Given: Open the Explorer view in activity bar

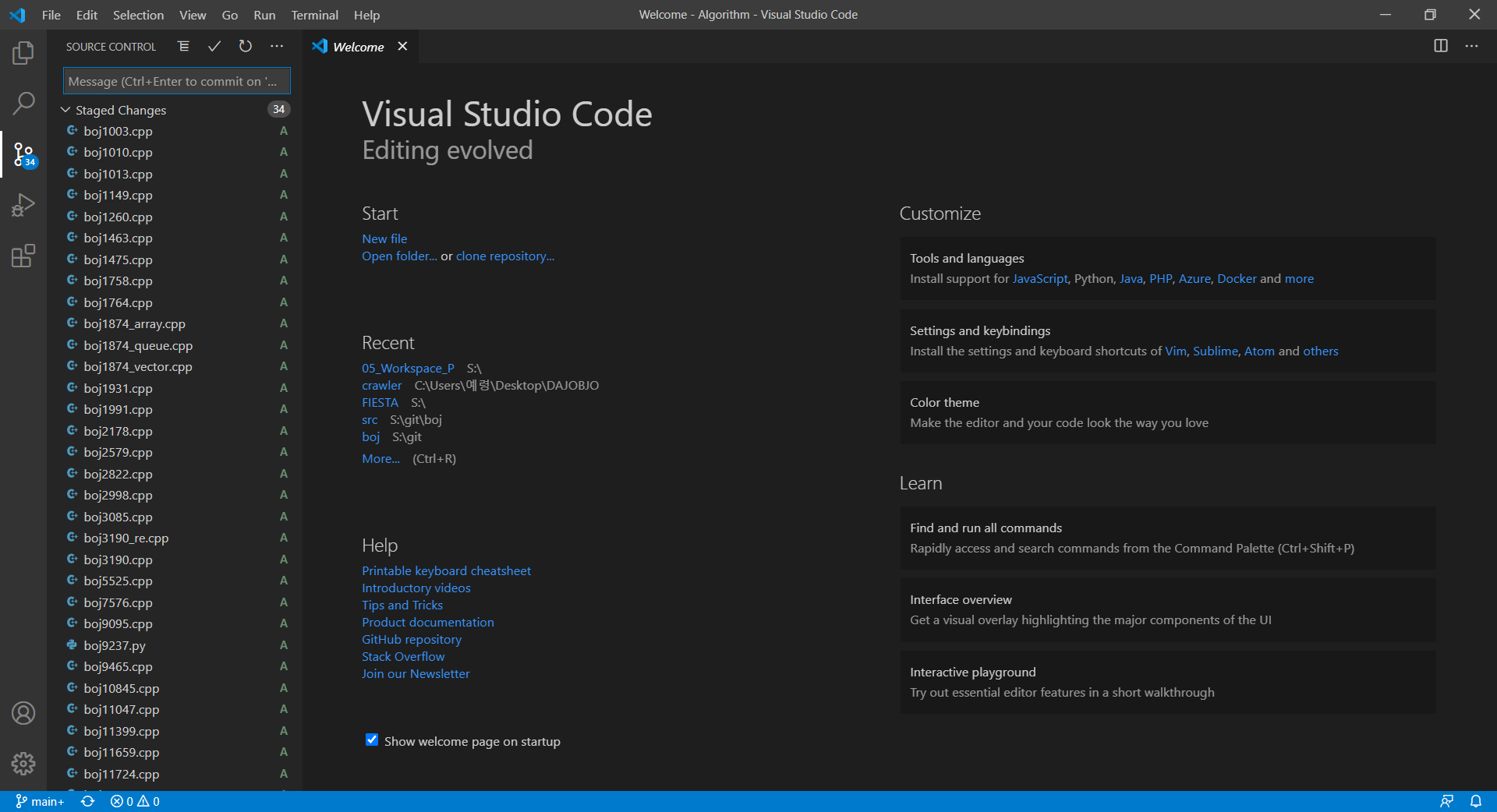Looking at the screenshot, I should pos(23,53).
